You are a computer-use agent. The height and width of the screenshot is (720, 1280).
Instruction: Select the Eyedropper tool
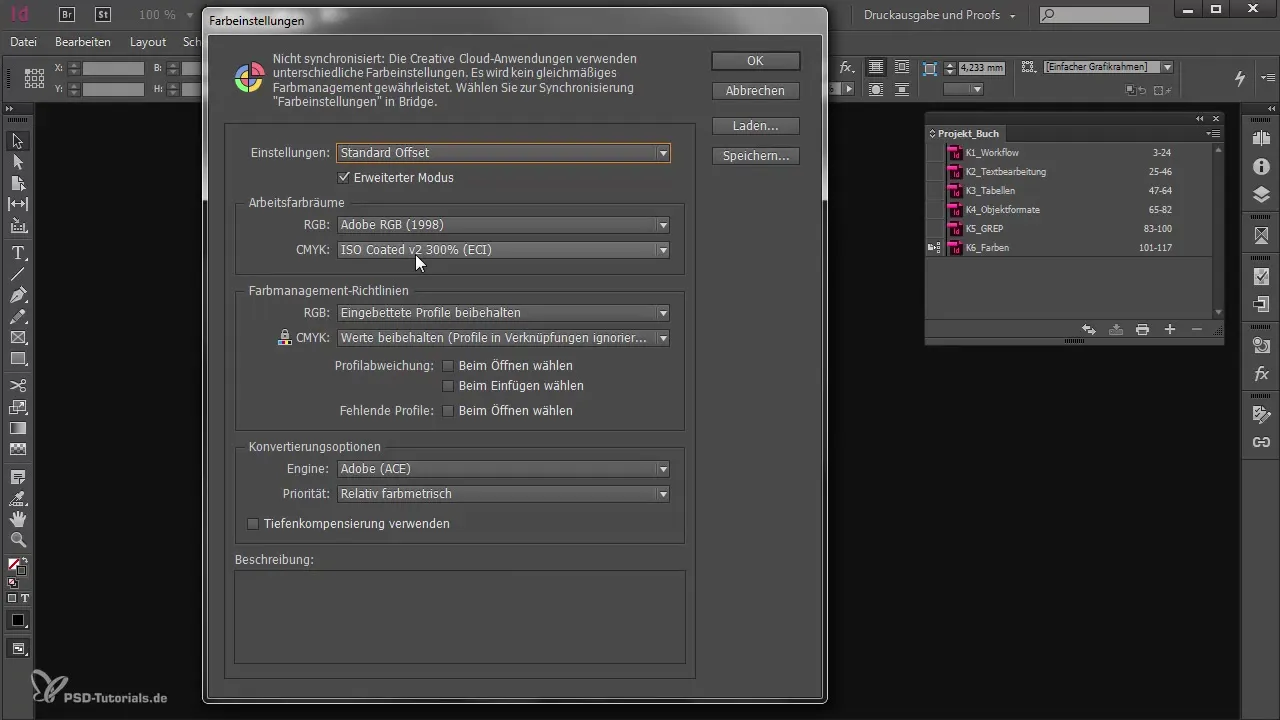click(18, 498)
